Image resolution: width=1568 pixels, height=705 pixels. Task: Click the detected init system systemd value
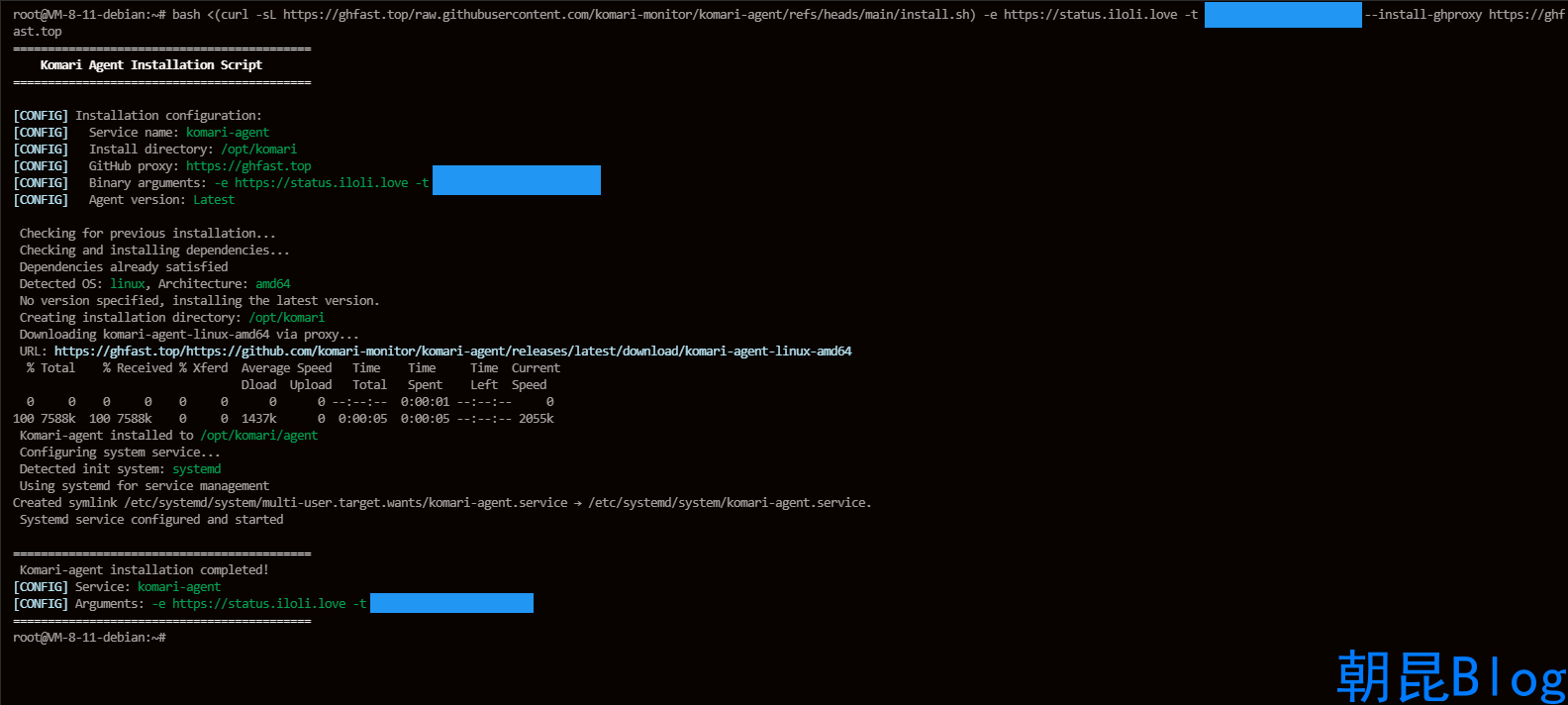pyautogui.click(x=197, y=469)
